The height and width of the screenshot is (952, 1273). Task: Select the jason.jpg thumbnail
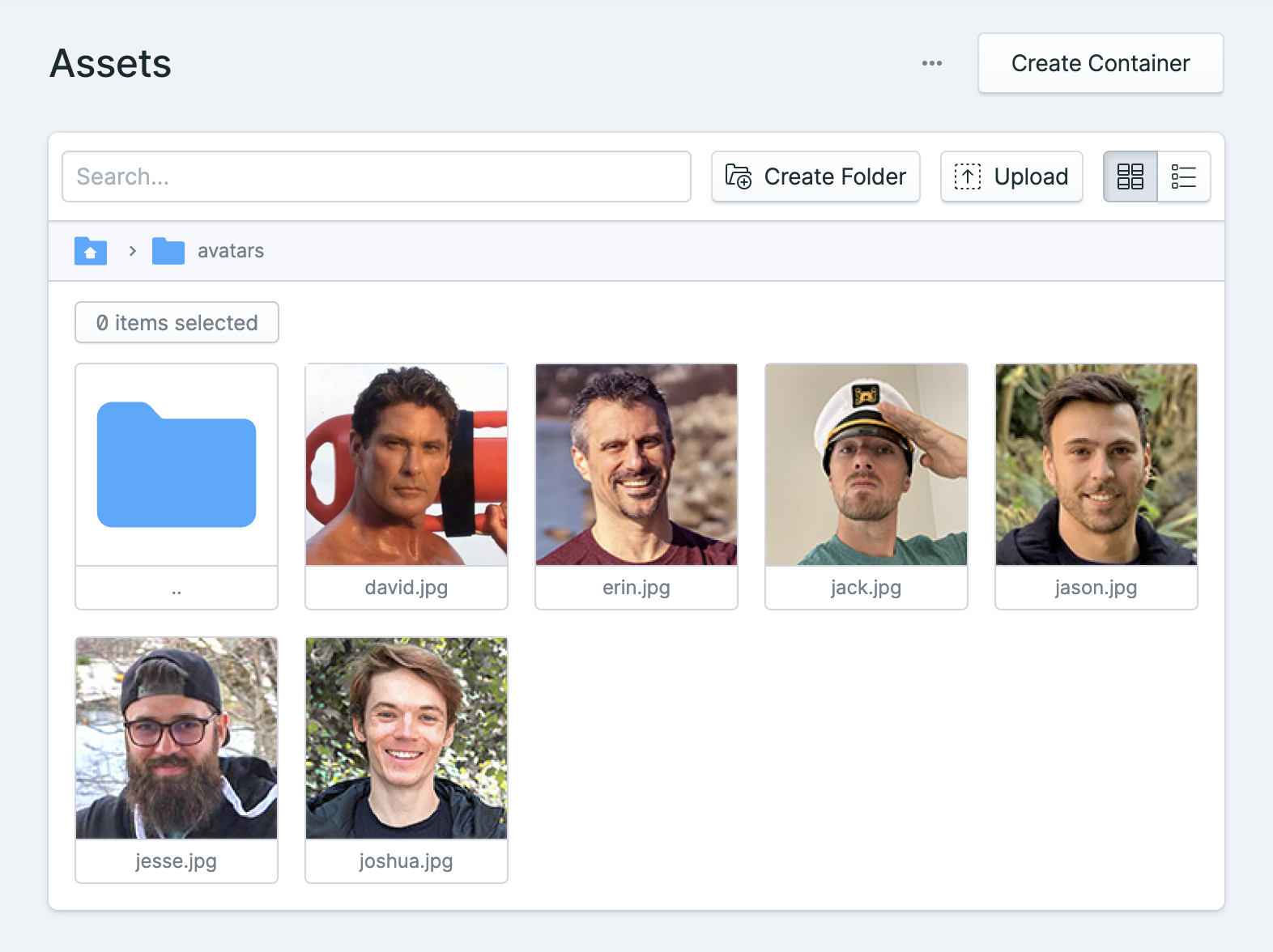1096,465
